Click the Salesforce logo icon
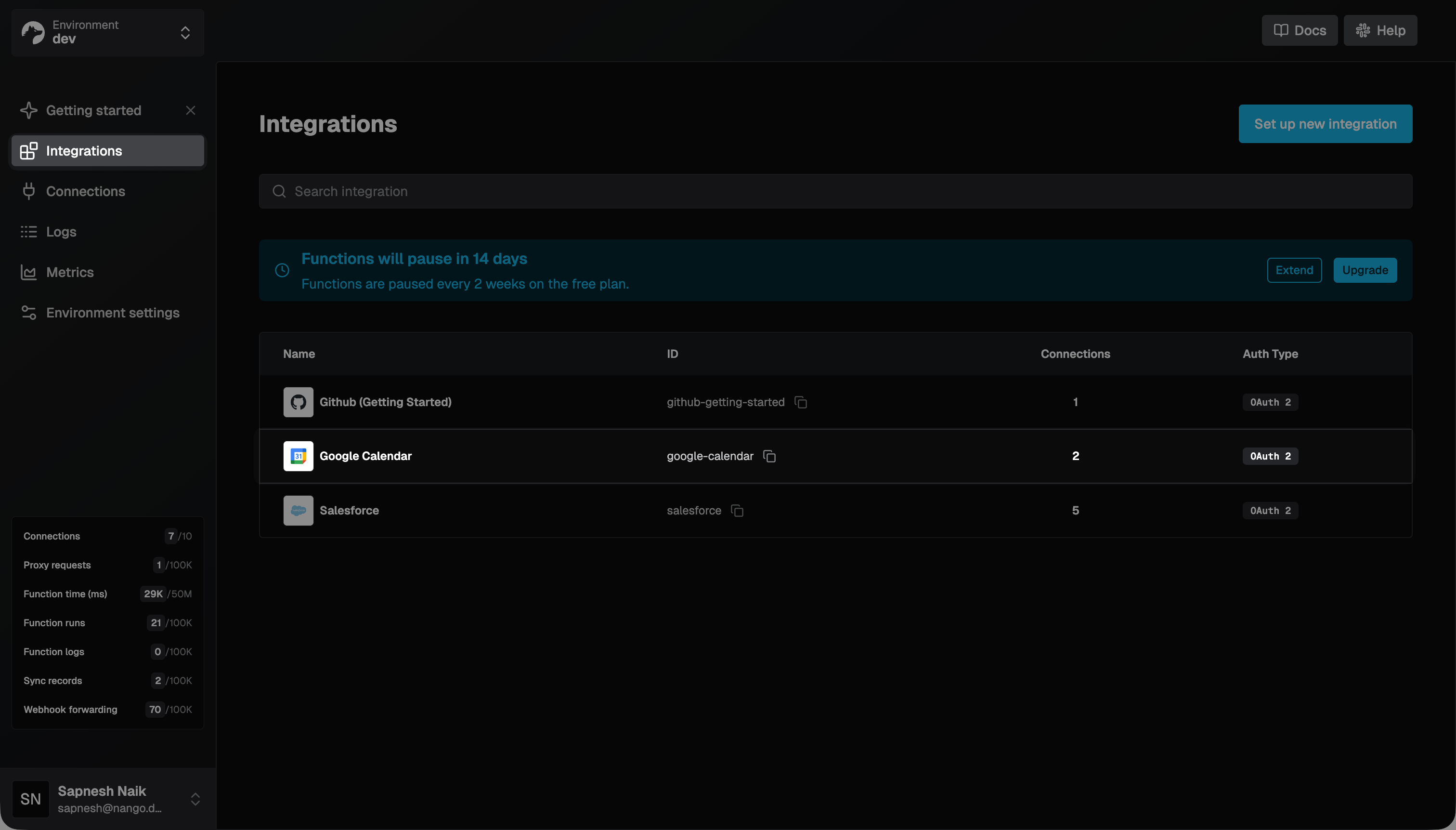The width and height of the screenshot is (1456, 830). point(298,511)
